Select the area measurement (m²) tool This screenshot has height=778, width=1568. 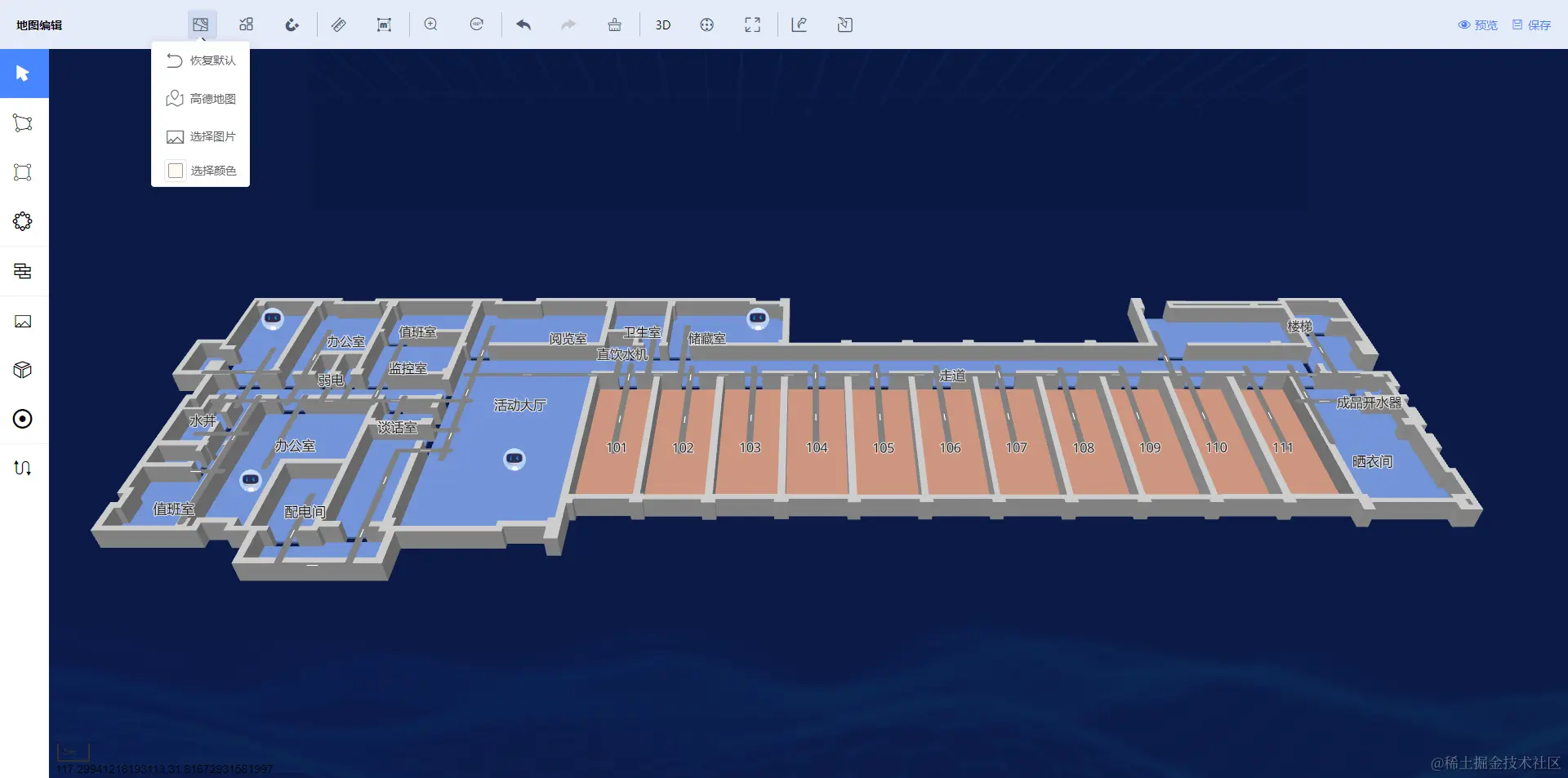click(x=384, y=24)
